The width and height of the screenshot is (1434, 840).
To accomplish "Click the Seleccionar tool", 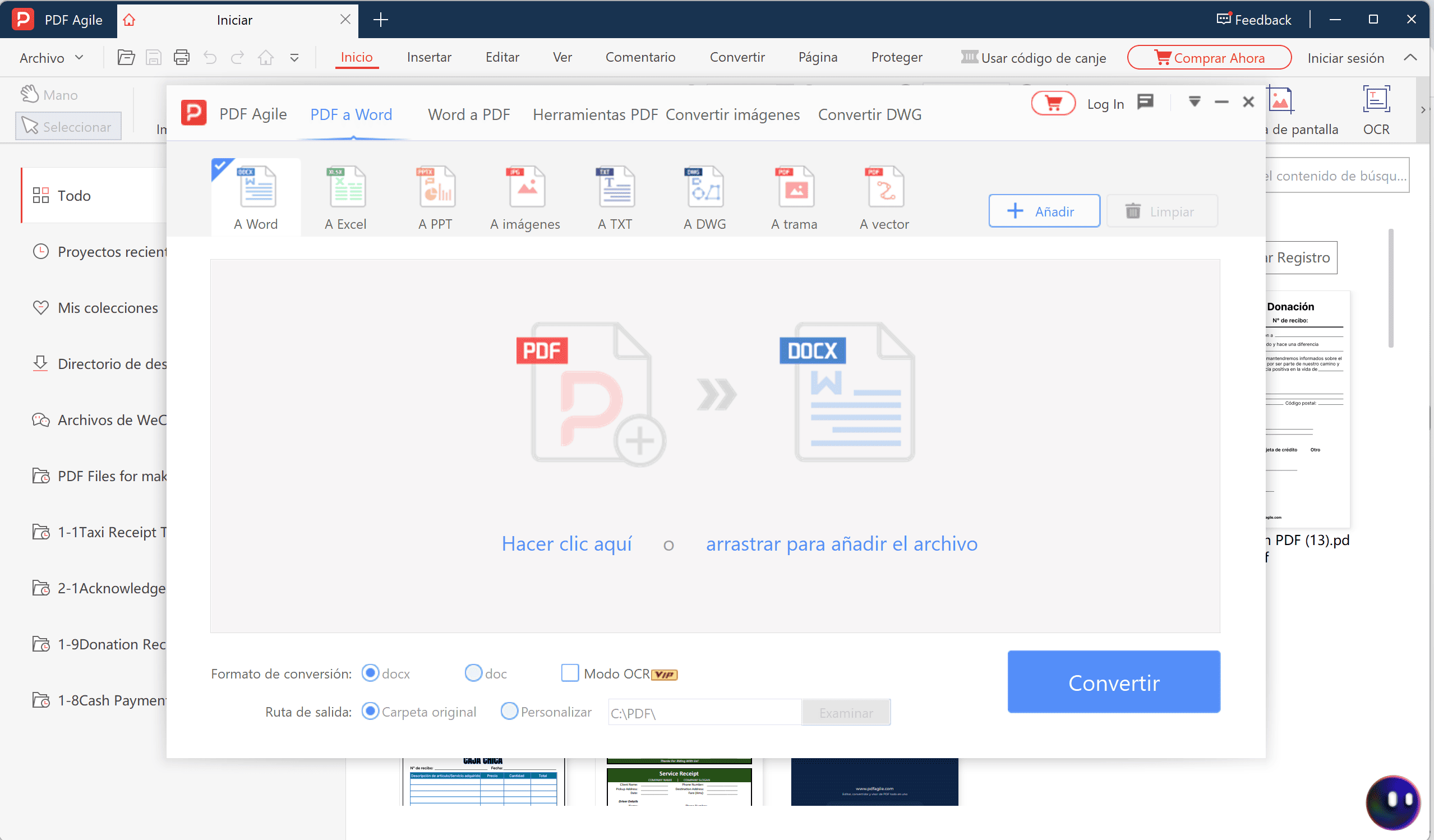I will pos(68,126).
